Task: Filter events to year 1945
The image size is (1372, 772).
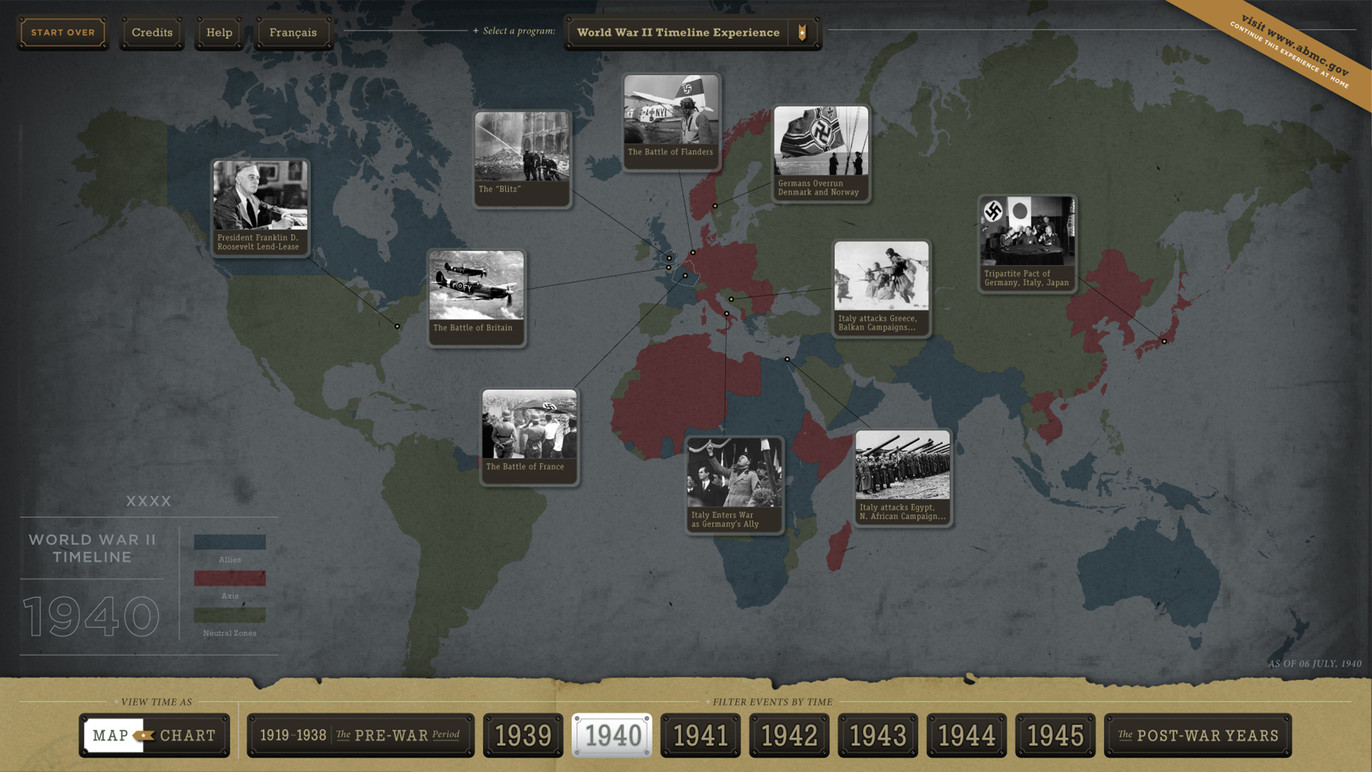Action: coord(1055,735)
